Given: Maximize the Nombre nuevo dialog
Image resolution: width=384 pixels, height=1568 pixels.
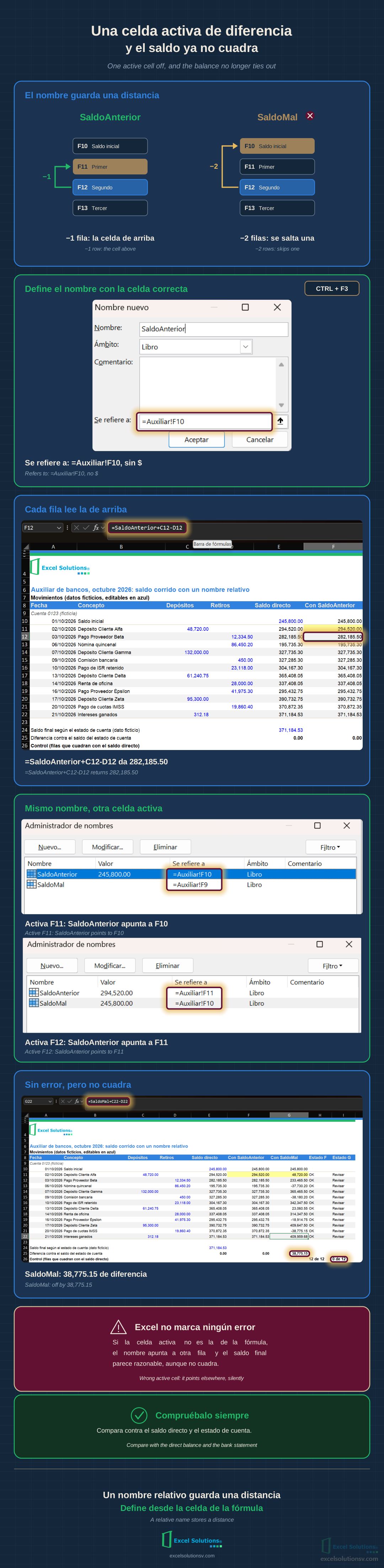Looking at the screenshot, I should pos(245,308).
